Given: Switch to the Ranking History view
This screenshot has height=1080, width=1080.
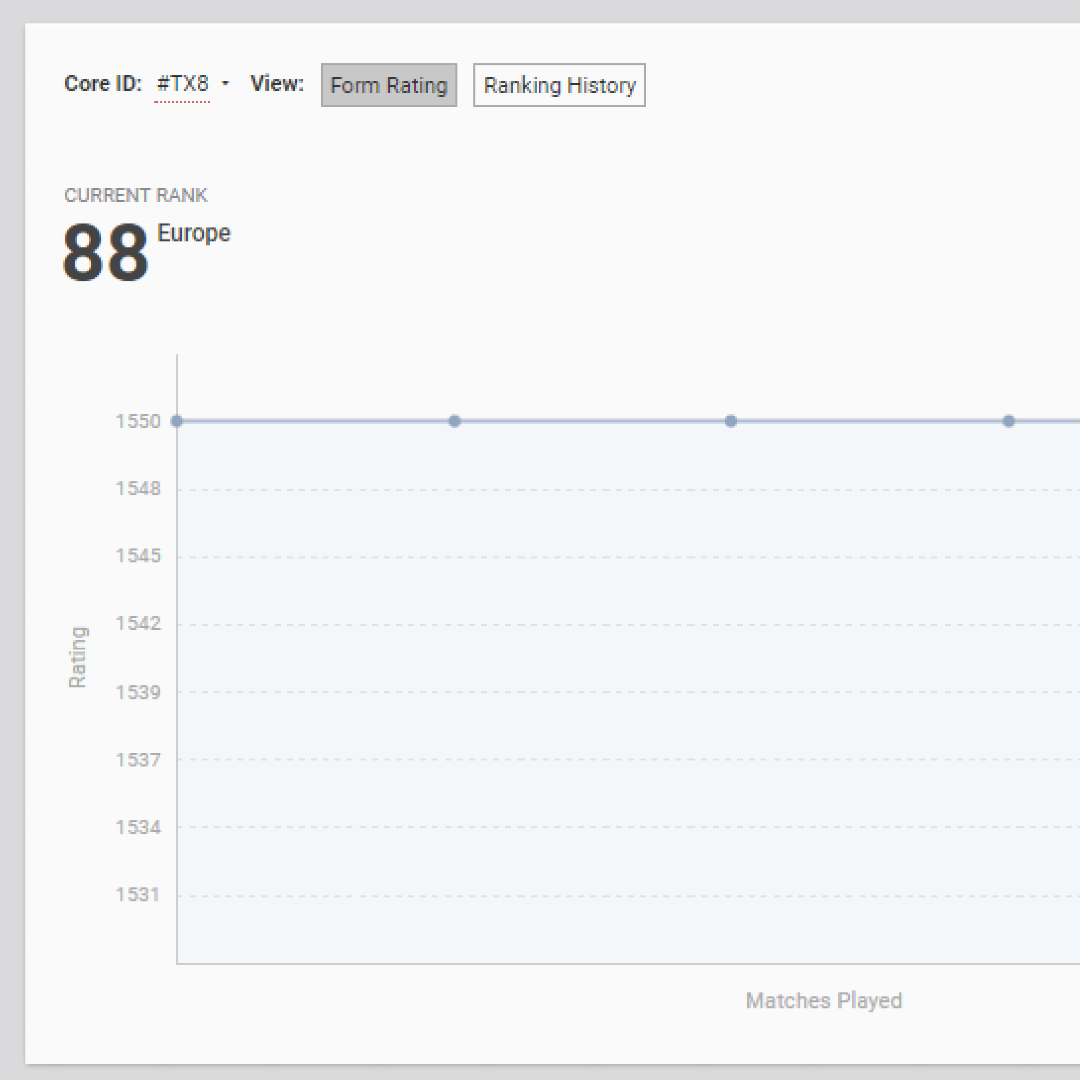Looking at the screenshot, I should (x=559, y=86).
